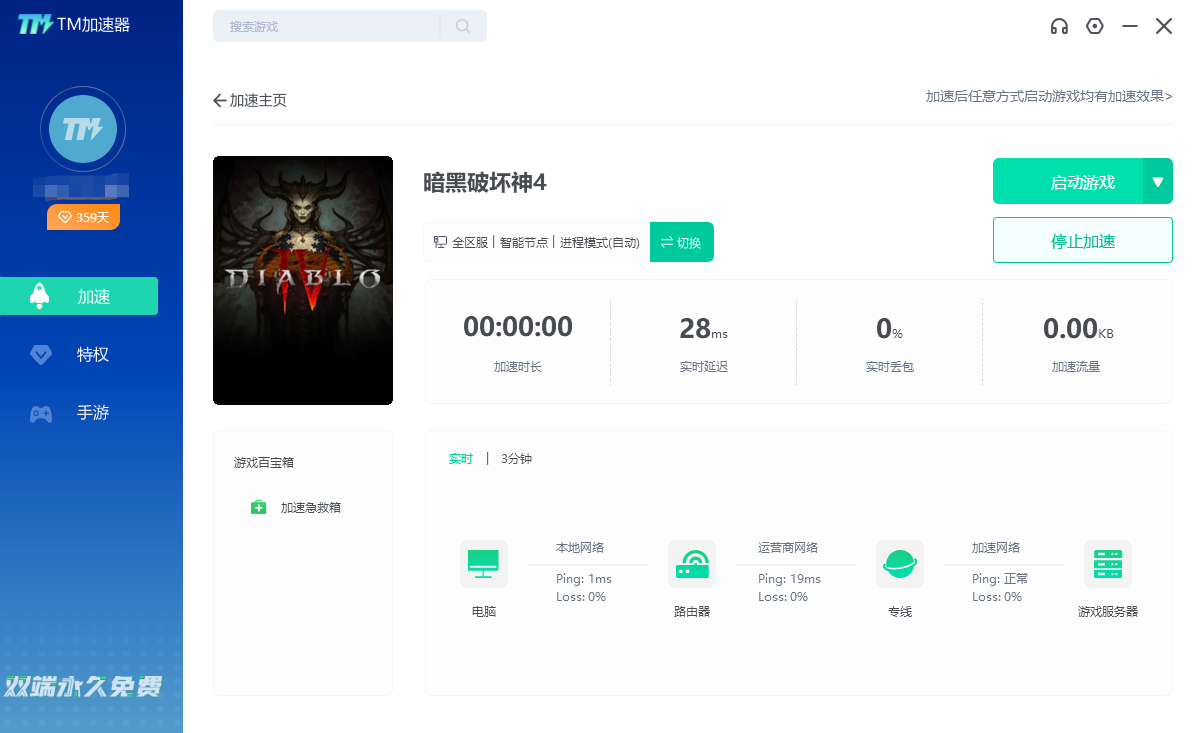Click the Ping: 正常 reading

(1000, 579)
